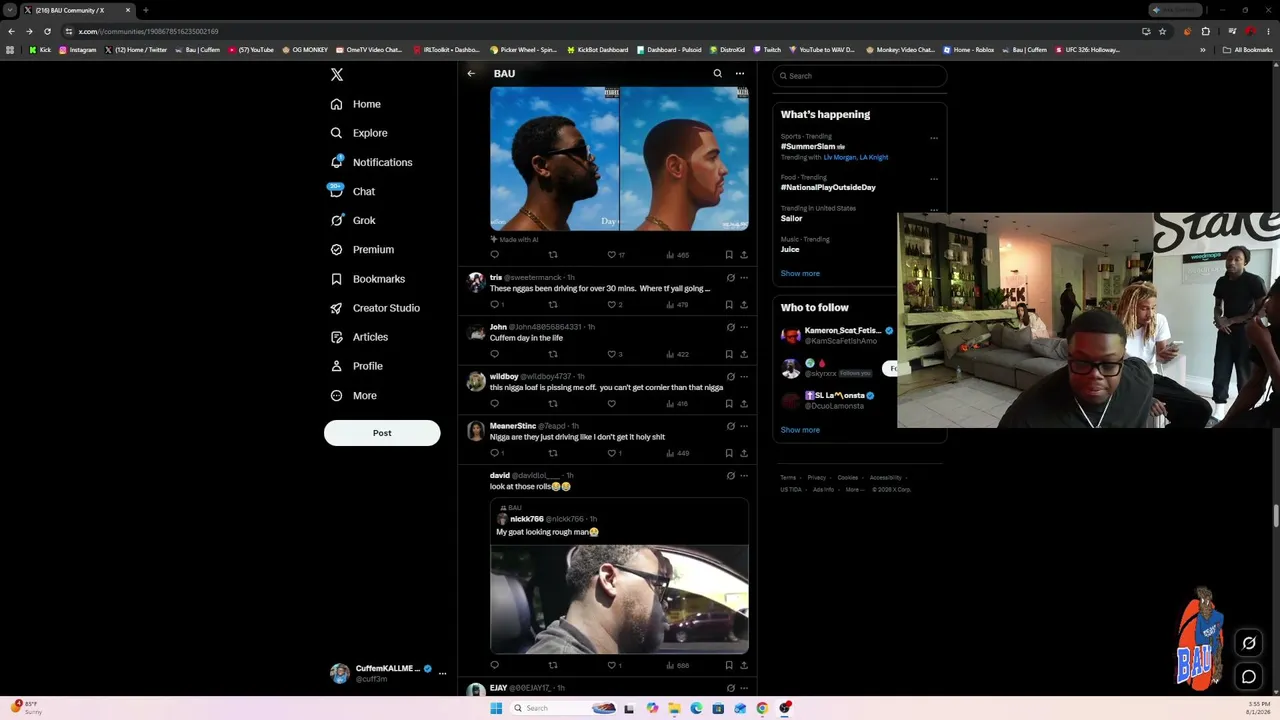Repost wildboy's post
The height and width of the screenshot is (720, 1280).
tap(553, 404)
